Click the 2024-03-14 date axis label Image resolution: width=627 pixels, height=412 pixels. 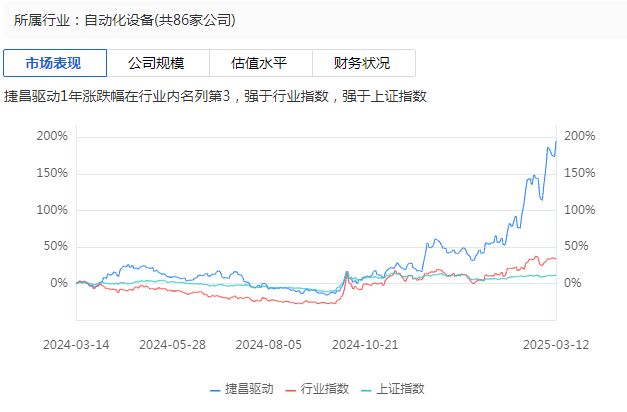(x=76, y=345)
